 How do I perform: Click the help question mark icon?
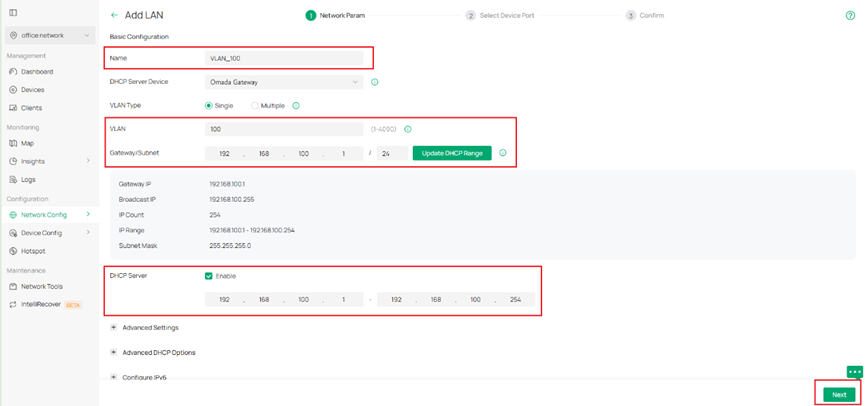[850, 16]
